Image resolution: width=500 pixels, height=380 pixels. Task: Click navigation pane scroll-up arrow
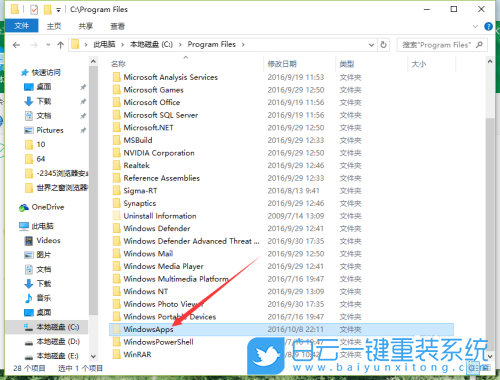93,61
